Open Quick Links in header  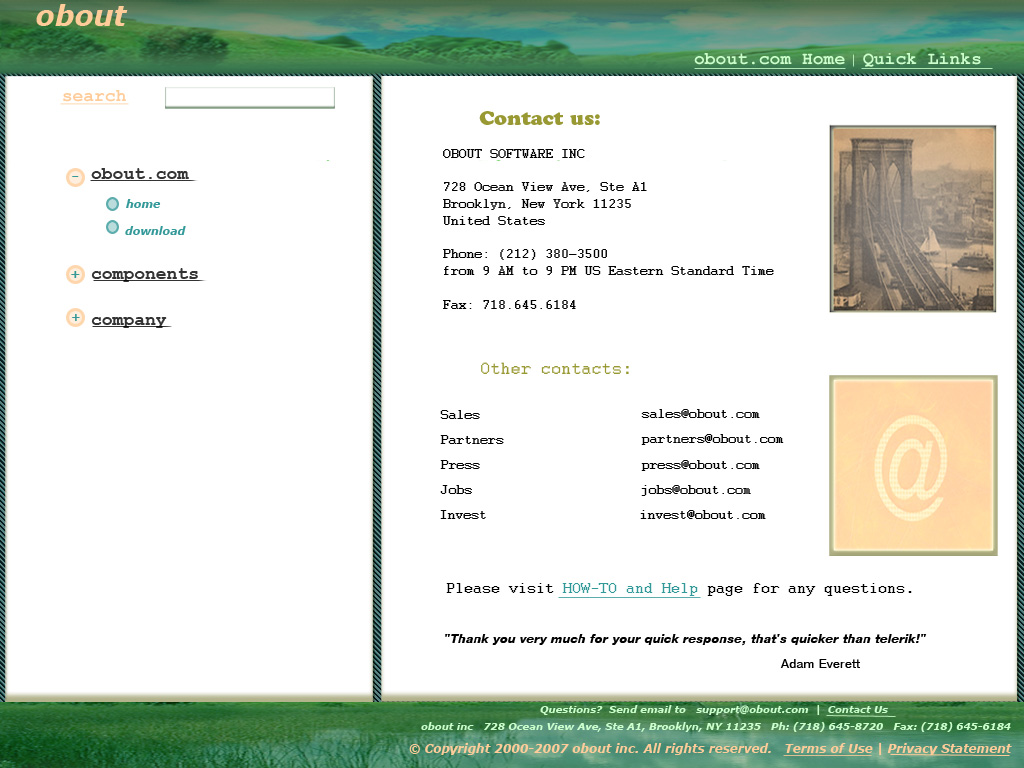[x=921, y=59]
